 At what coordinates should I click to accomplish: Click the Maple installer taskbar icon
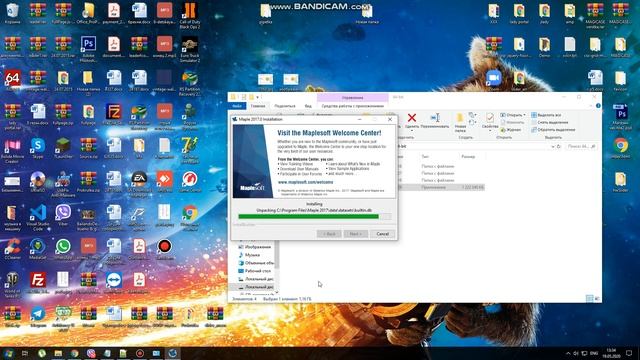(x=172, y=353)
